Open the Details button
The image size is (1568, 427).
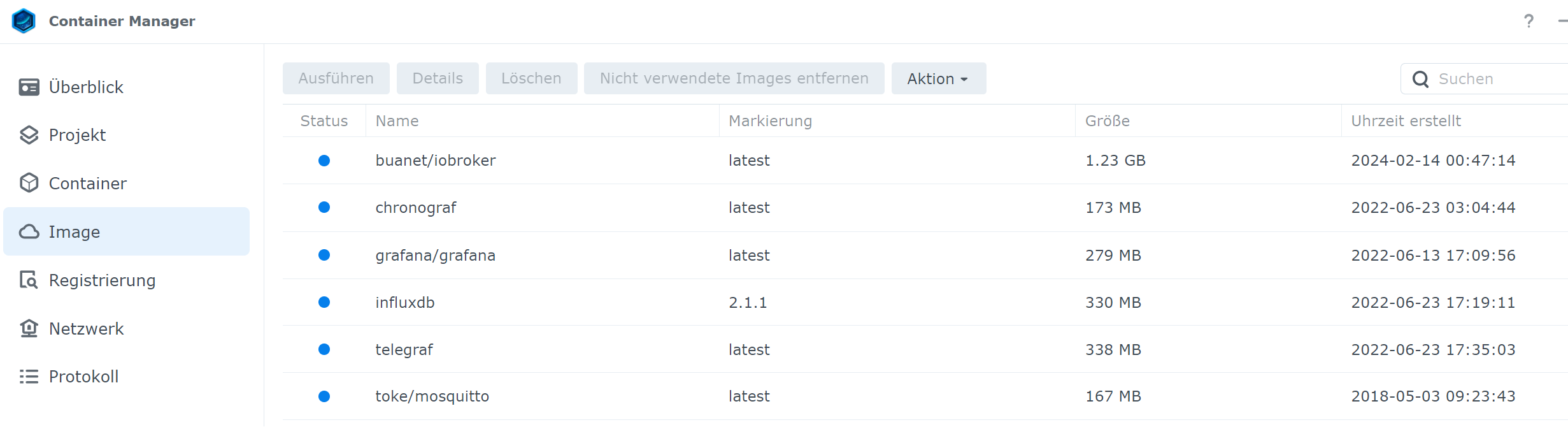pyautogui.click(x=438, y=78)
